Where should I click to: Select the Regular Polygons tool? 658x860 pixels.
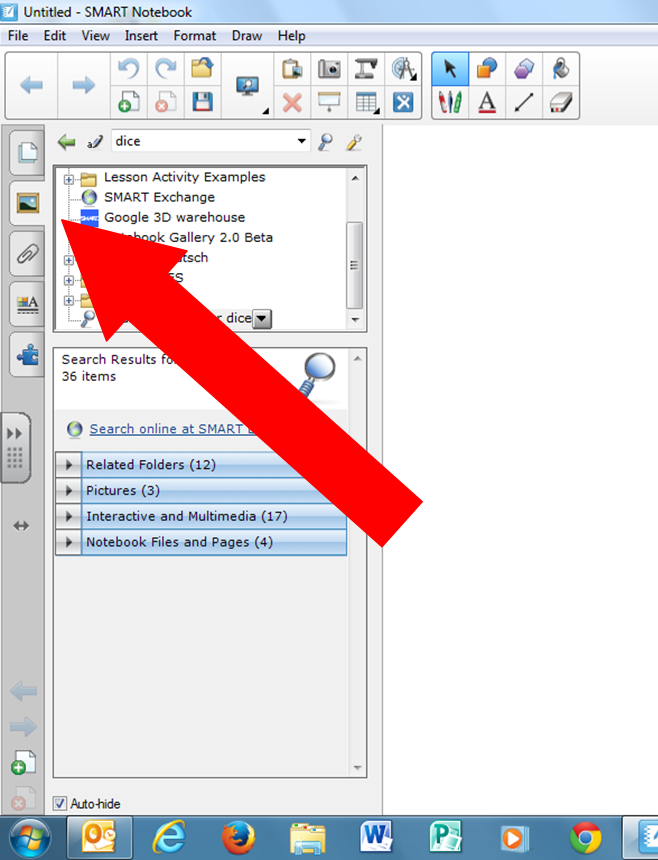524,69
